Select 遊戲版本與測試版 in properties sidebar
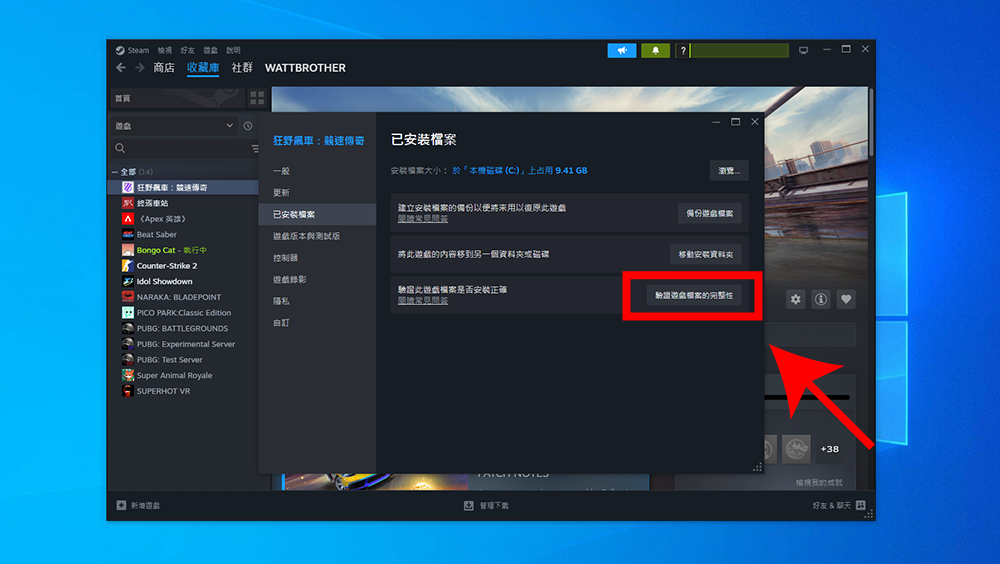 (307, 236)
